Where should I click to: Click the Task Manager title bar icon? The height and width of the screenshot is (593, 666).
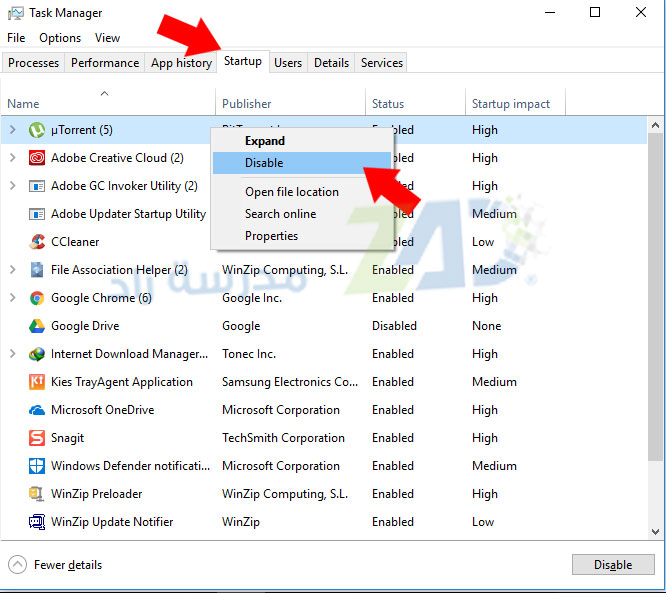coord(16,13)
